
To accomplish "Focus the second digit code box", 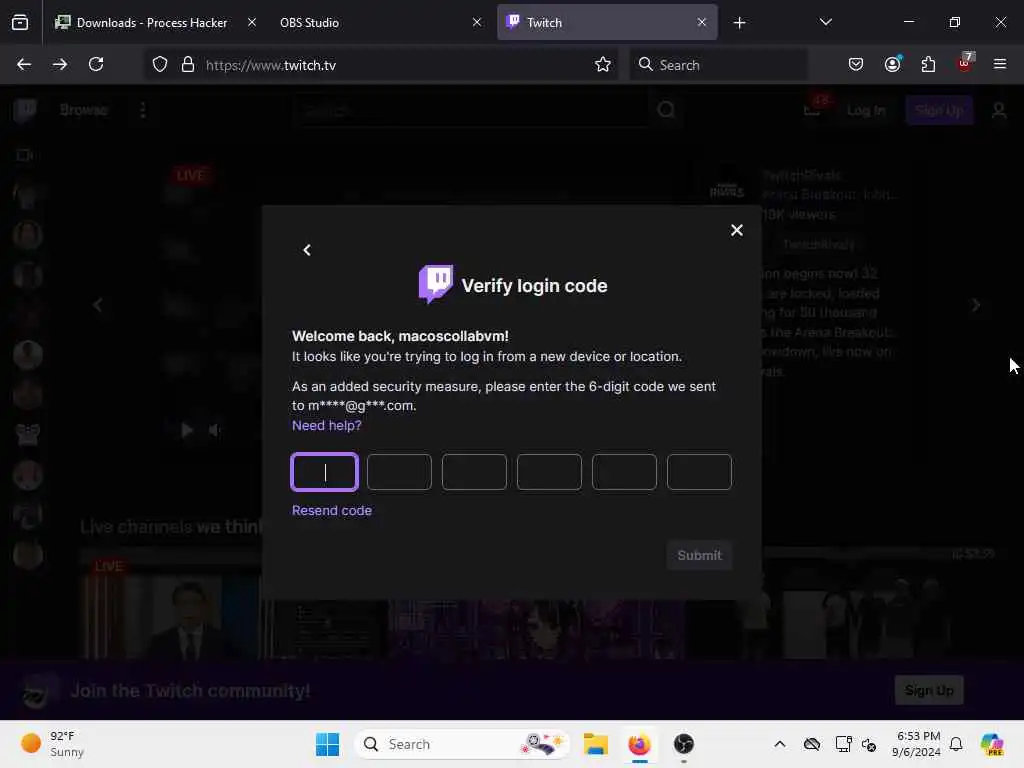I will [x=399, y=472].
